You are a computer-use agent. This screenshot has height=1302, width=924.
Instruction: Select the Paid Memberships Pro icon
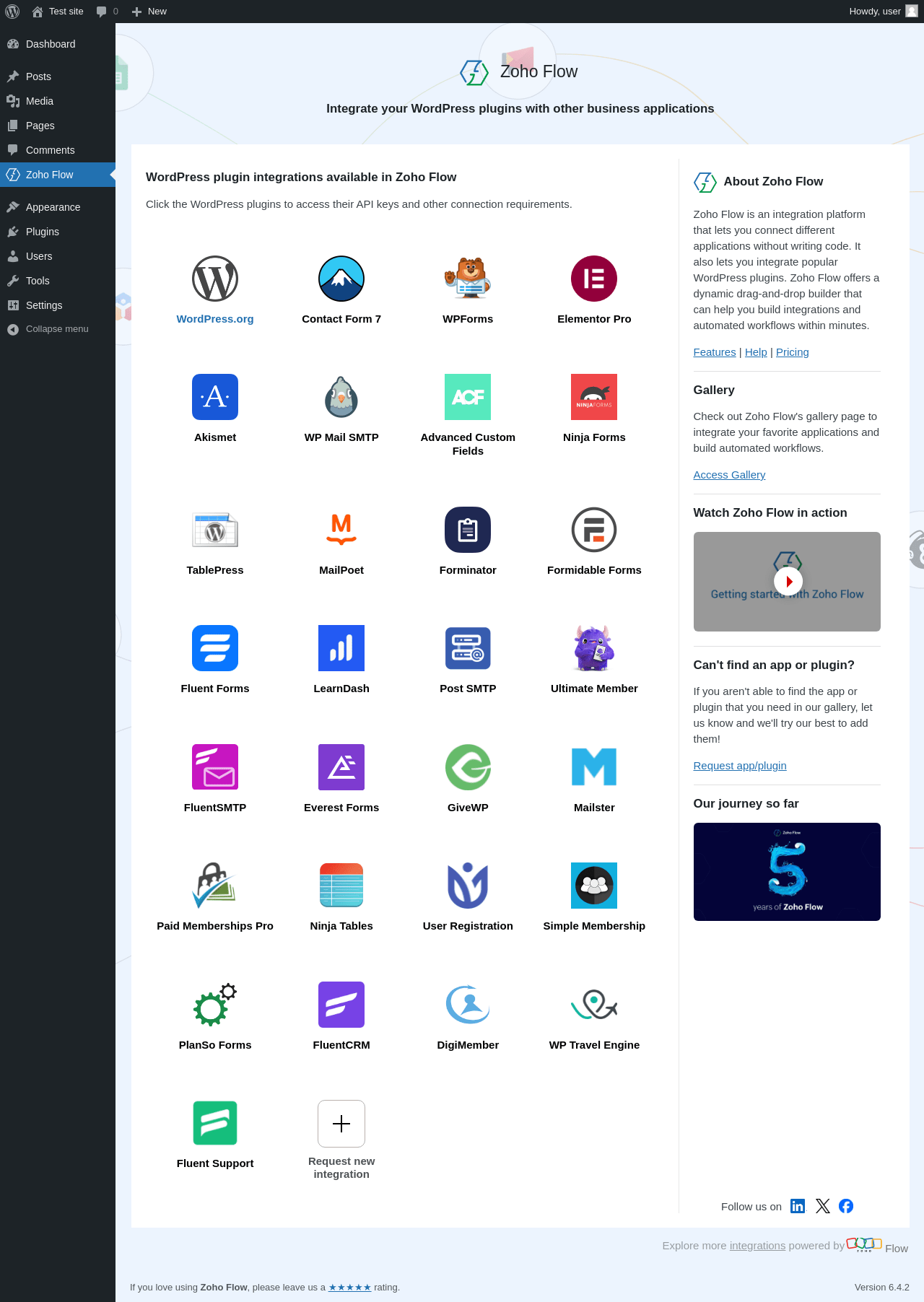pos(215,886)
